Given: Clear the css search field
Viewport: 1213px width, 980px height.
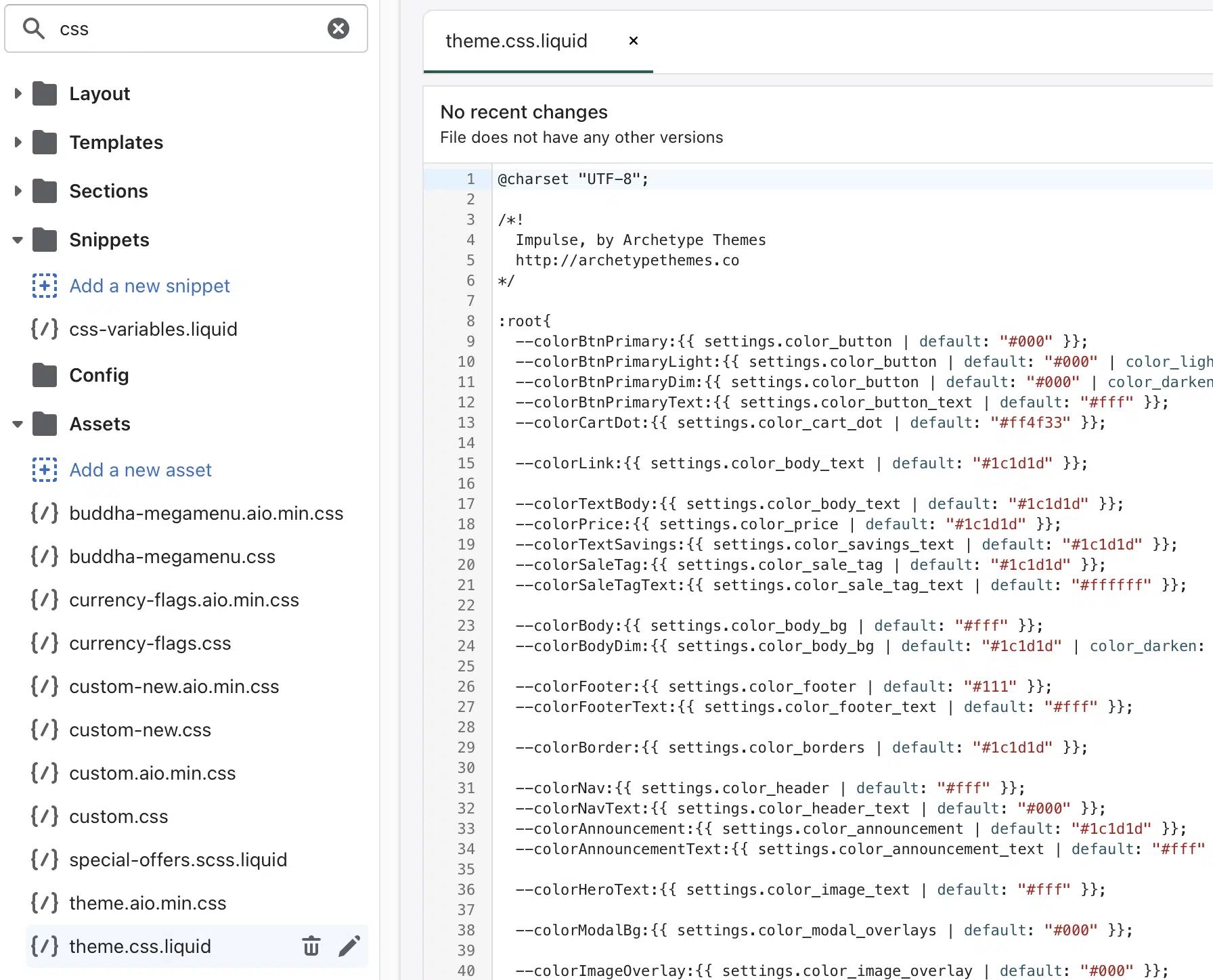Looking at the screenshot, I should pyautogui.click(x=338, y=28).
